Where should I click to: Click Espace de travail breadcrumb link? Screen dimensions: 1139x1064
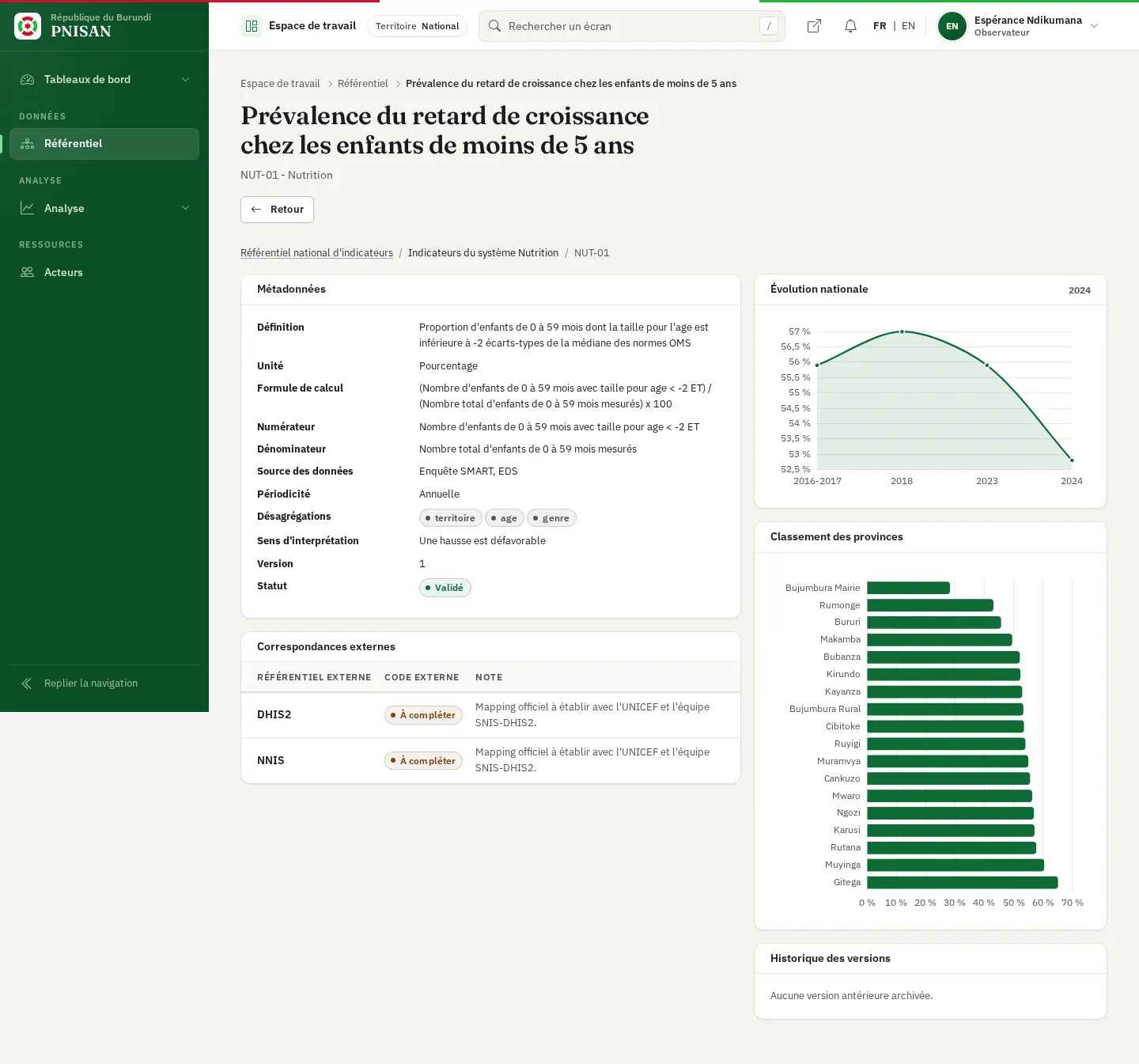click(x=280, y=84)
